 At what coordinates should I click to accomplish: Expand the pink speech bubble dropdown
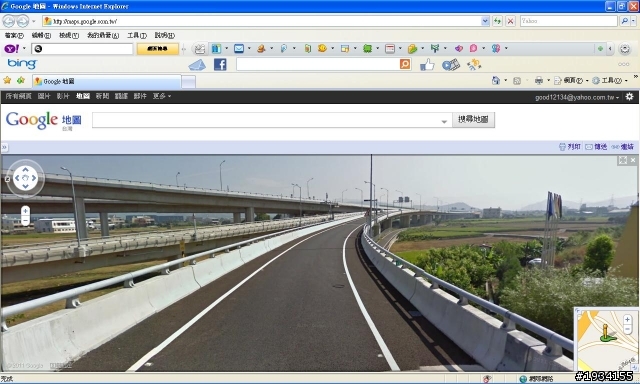tap(484, 49)
